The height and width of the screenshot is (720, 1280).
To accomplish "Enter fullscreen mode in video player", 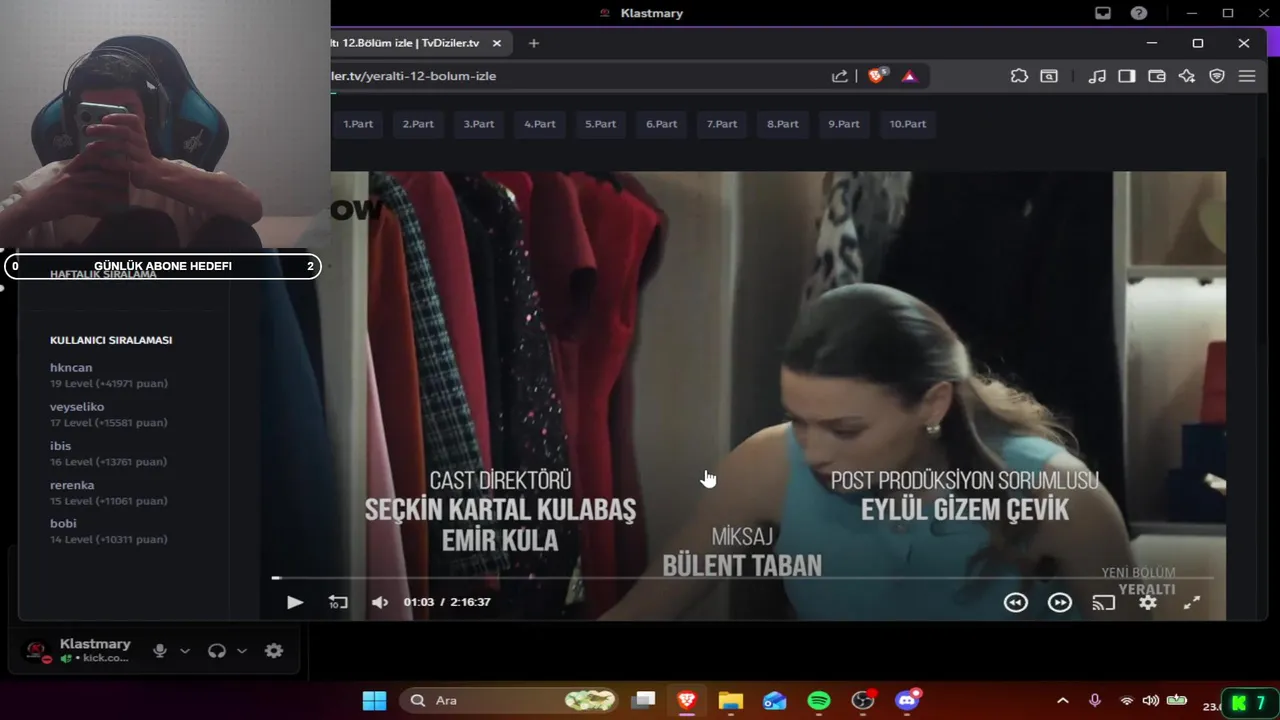I will (x=1192, y=602).
